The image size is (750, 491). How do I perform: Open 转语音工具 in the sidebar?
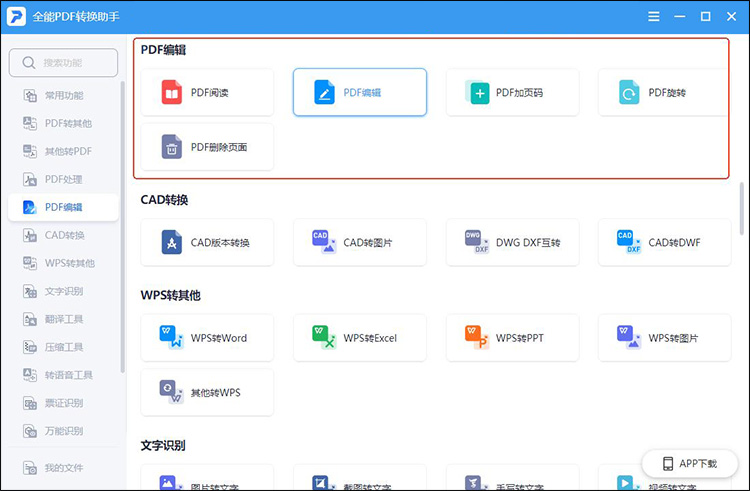63,375
